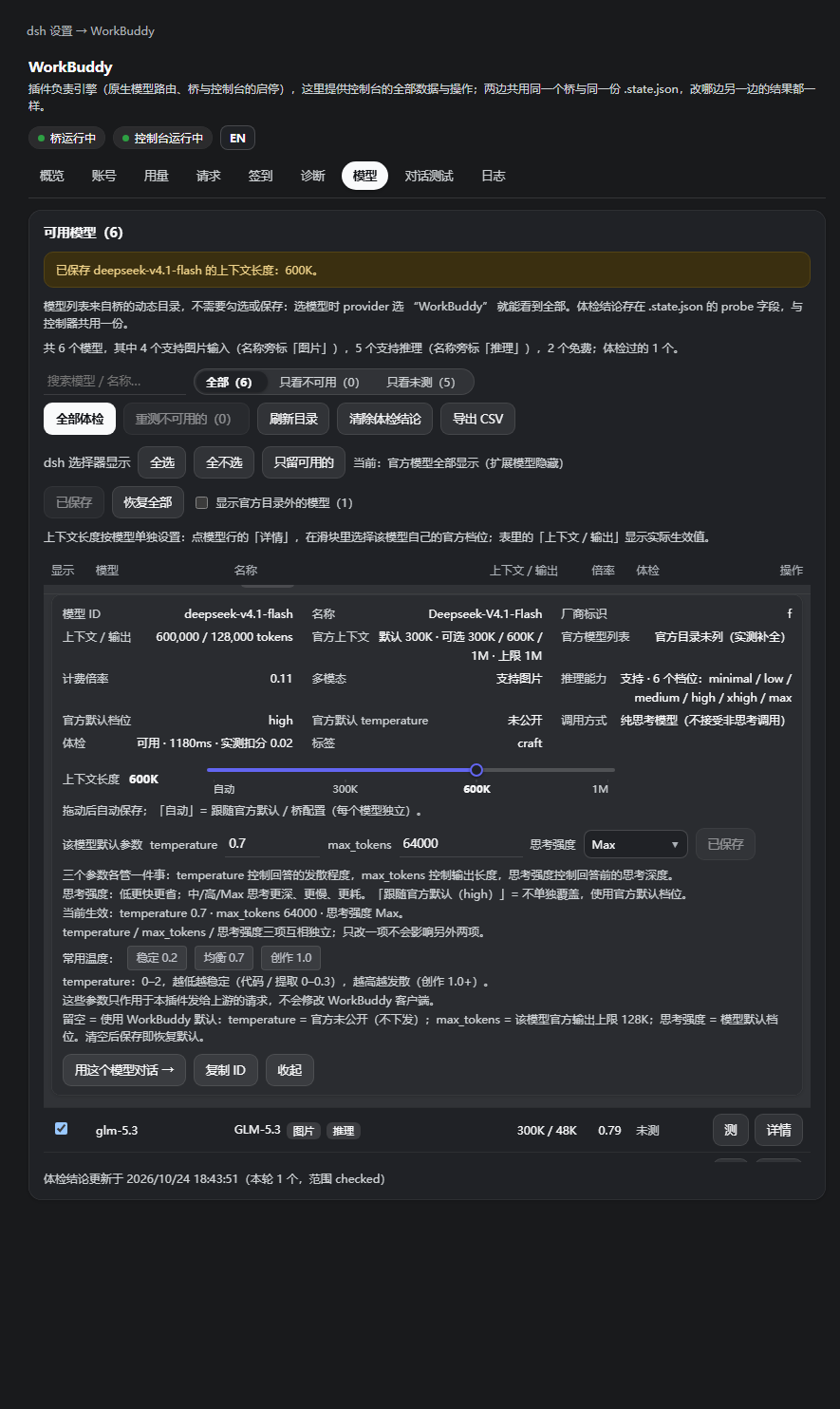Image resolution: width=840 pixels, height=1409 pixels.
Task: Switch language with the EN button
Action: (x=237, y=138)
